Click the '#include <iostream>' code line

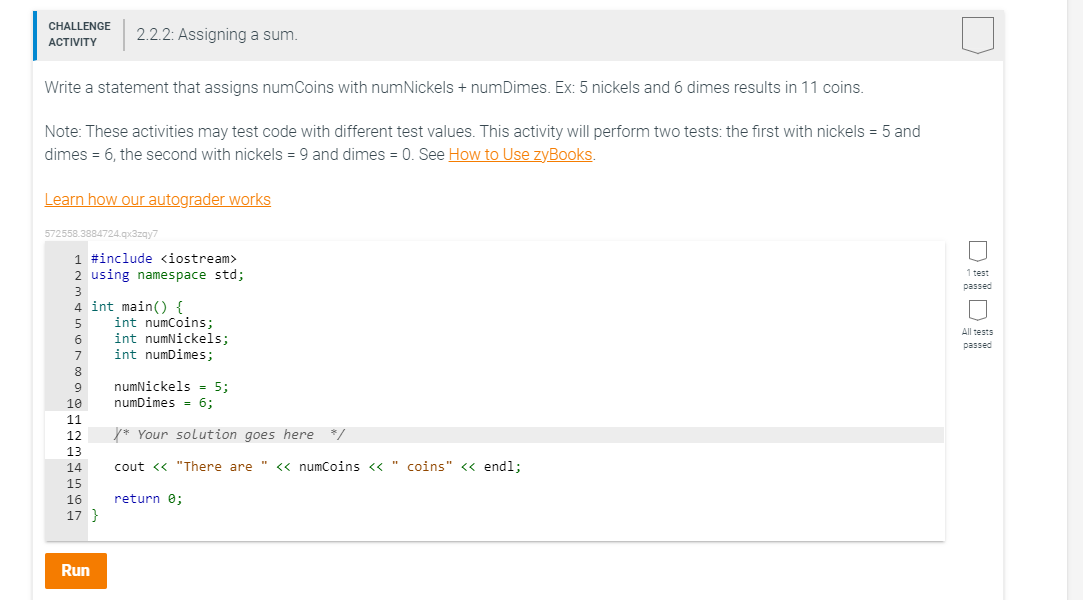[x=163, y=258]
